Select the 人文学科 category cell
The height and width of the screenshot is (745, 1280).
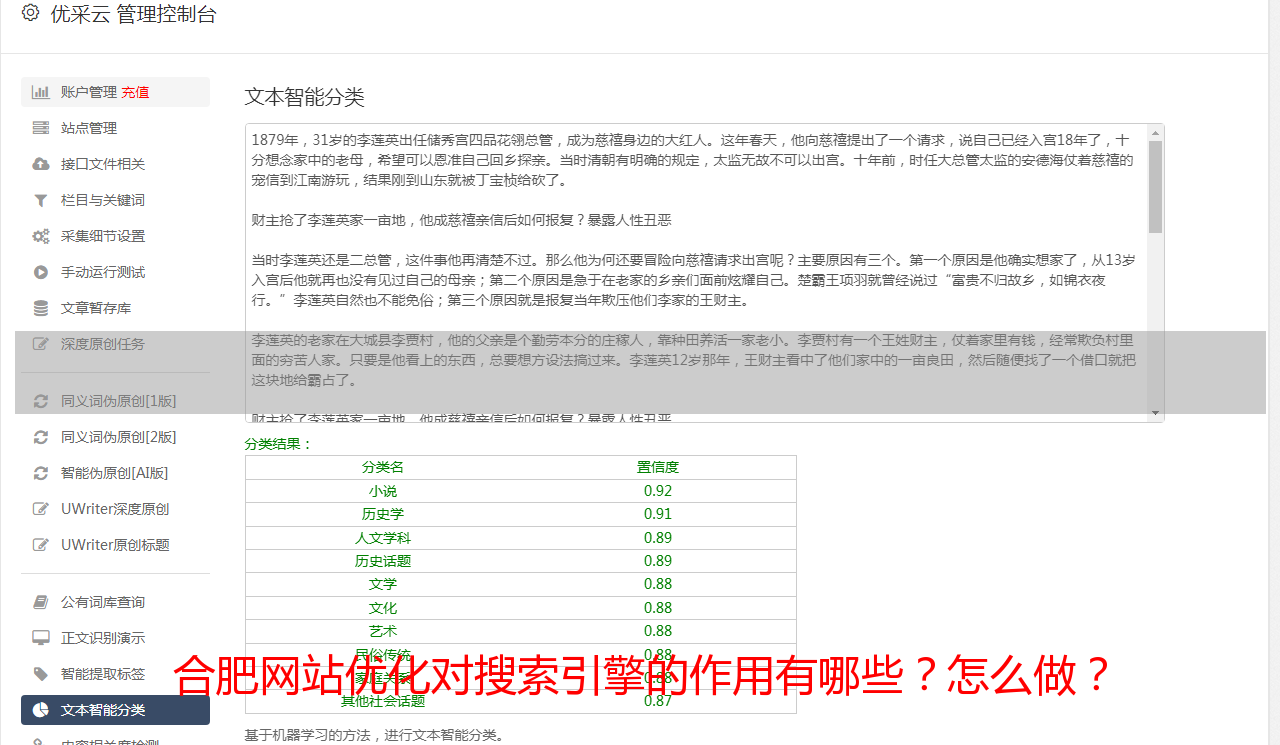click(x=383, y=538)
